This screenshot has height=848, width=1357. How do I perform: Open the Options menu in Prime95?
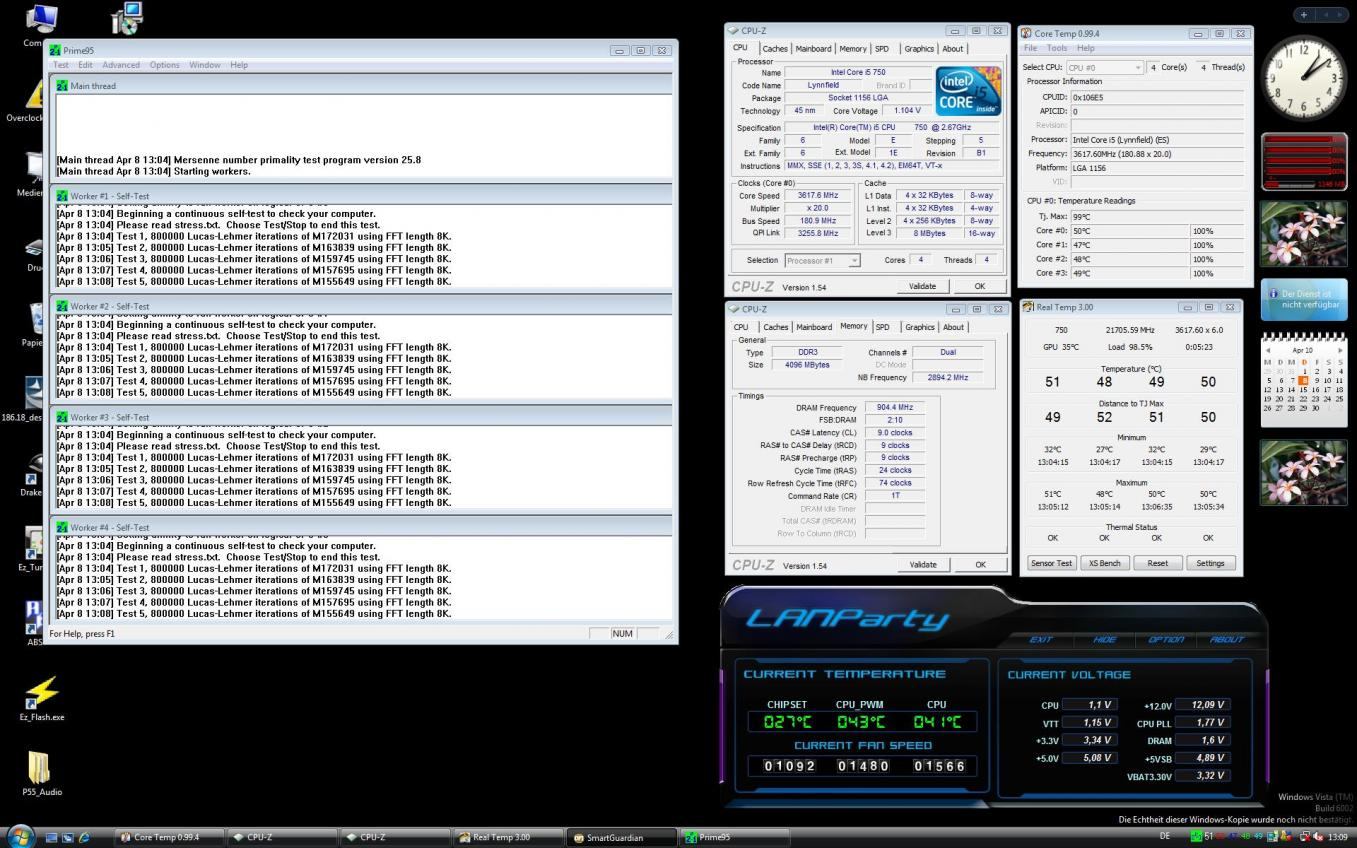tap(165, 65)
